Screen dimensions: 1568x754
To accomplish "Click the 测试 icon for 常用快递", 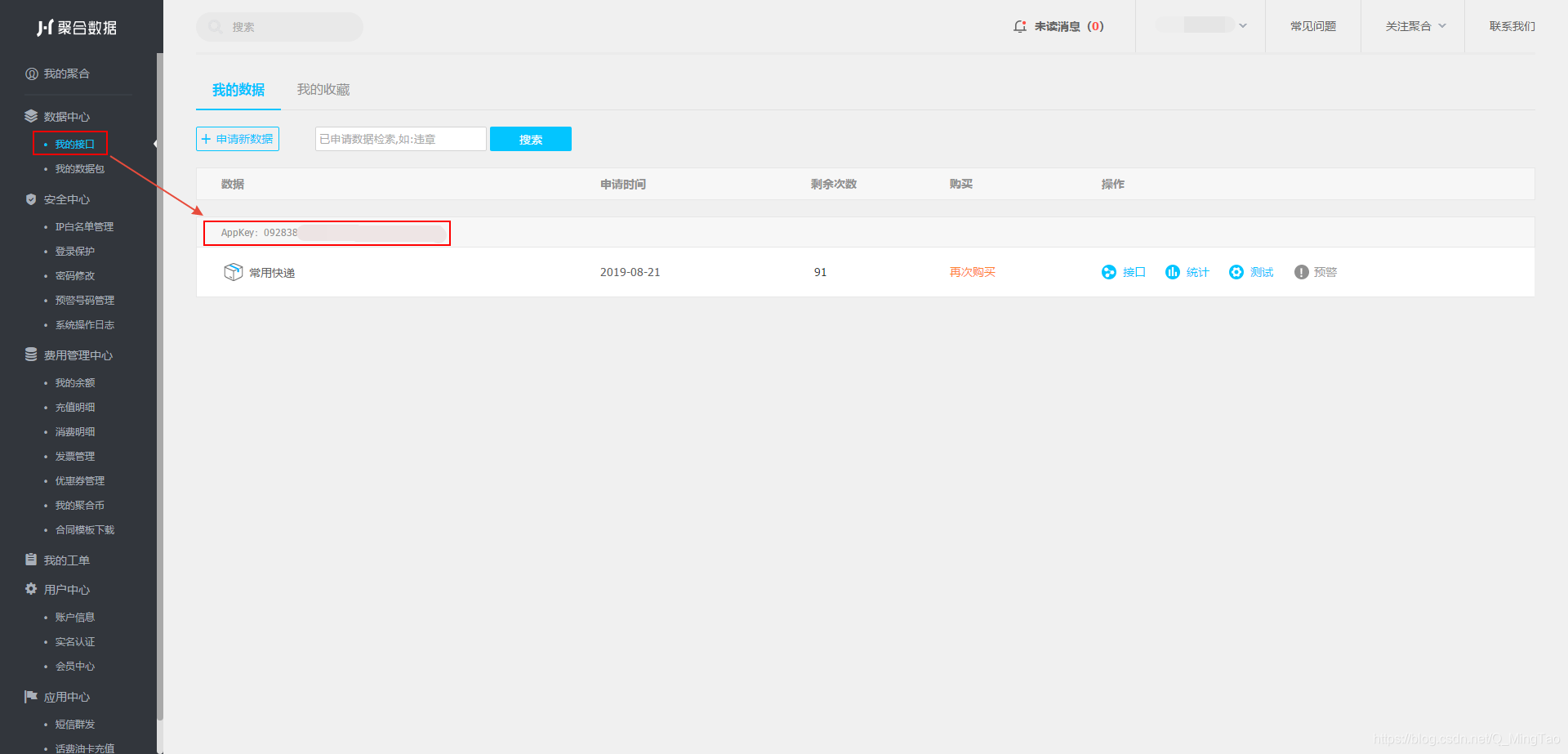I will [1236, 272].
